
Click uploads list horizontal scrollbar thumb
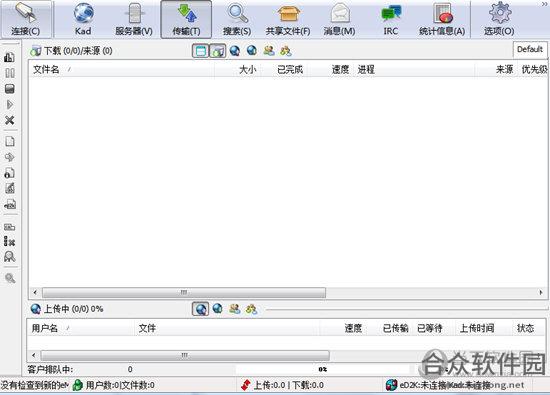click(185, 355)
